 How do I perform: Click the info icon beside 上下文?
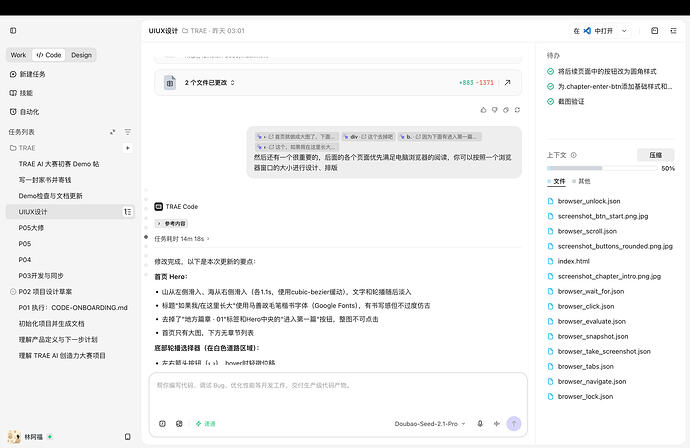point(574,155)
